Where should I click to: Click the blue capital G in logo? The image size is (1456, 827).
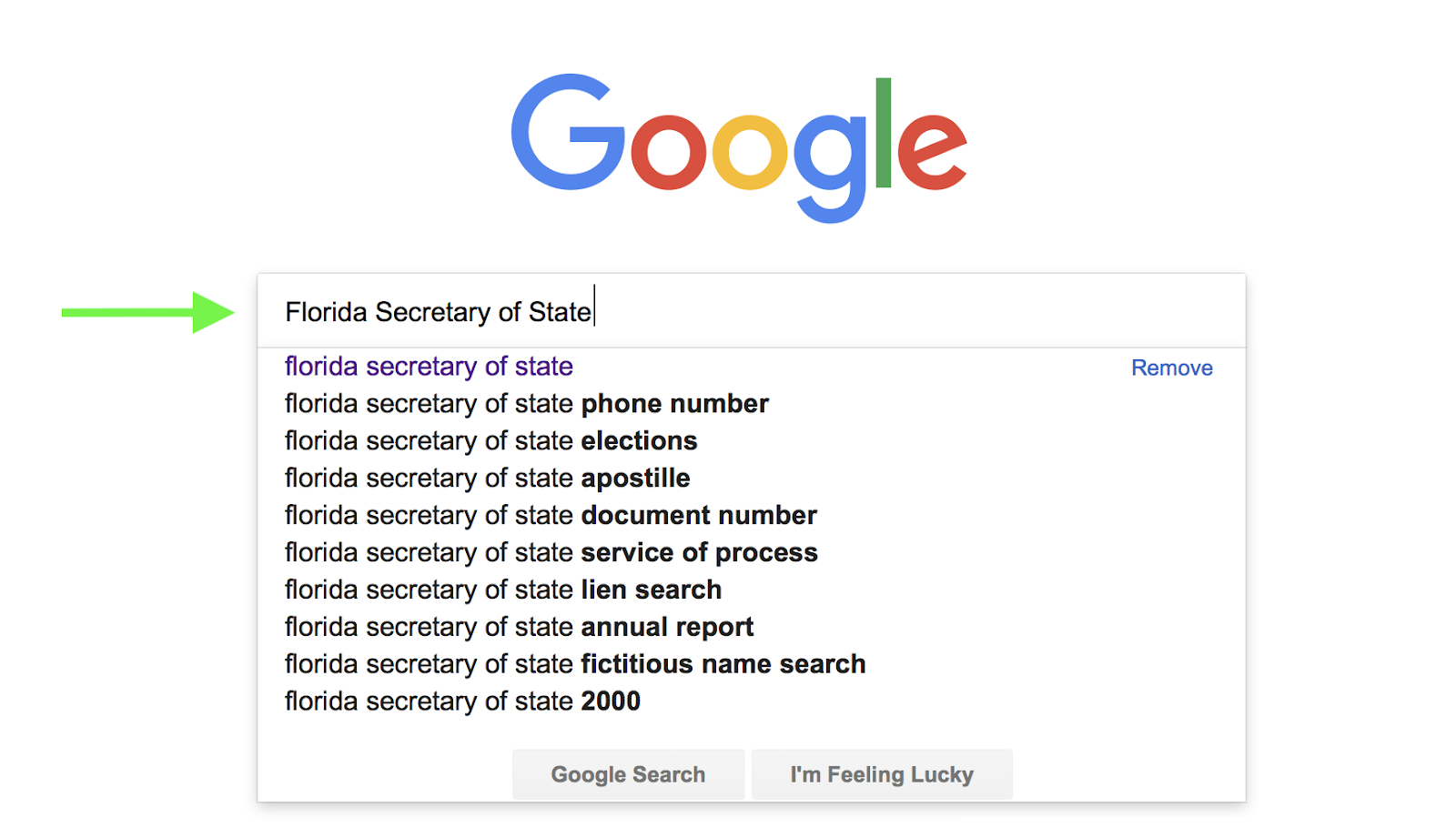(568, 132)
